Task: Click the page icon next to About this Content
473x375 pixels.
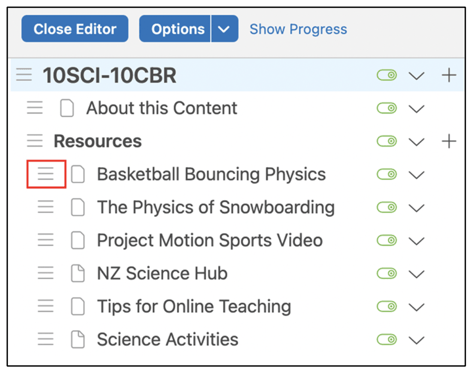Action: [x=67, y=108]
